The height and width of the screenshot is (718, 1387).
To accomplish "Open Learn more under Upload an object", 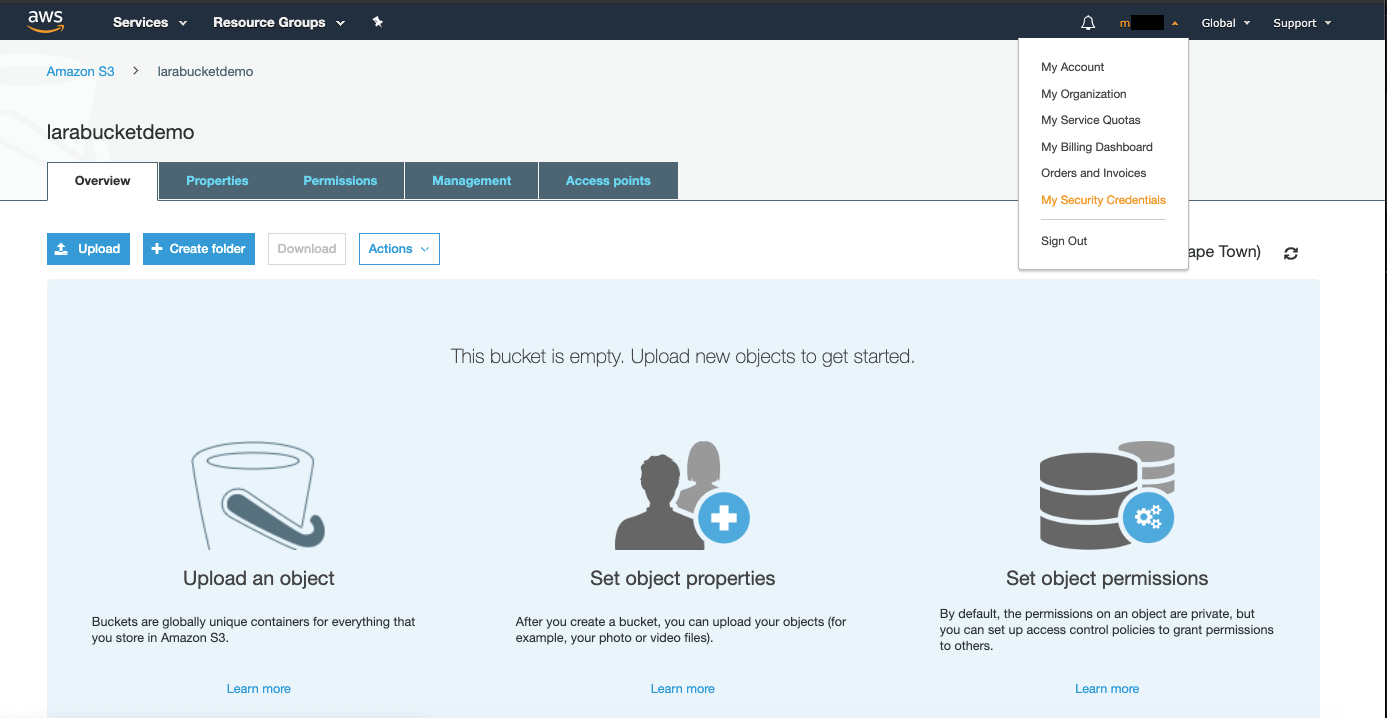I will coord(258,688).
